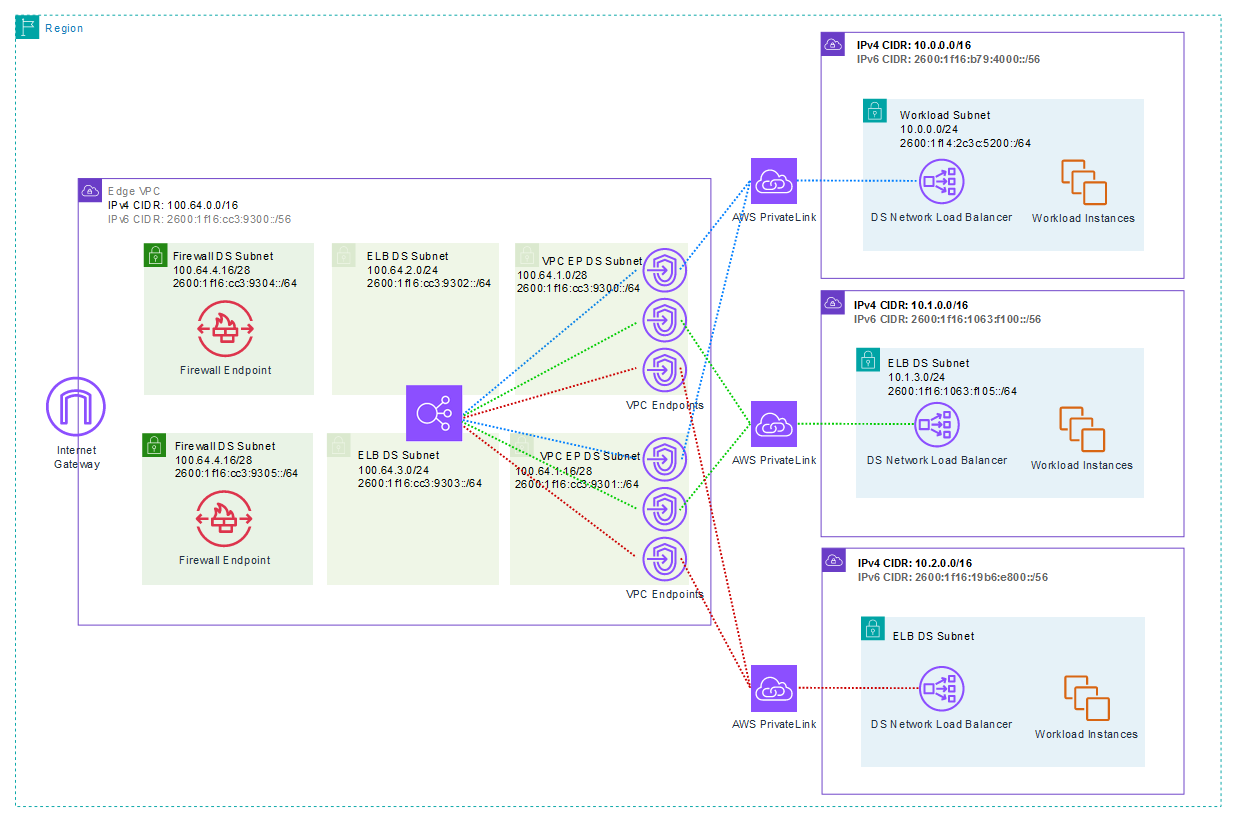Click the Region label text
This screenshot has height=819, width=1236.
pyautogui.click(x=62, y=28)
